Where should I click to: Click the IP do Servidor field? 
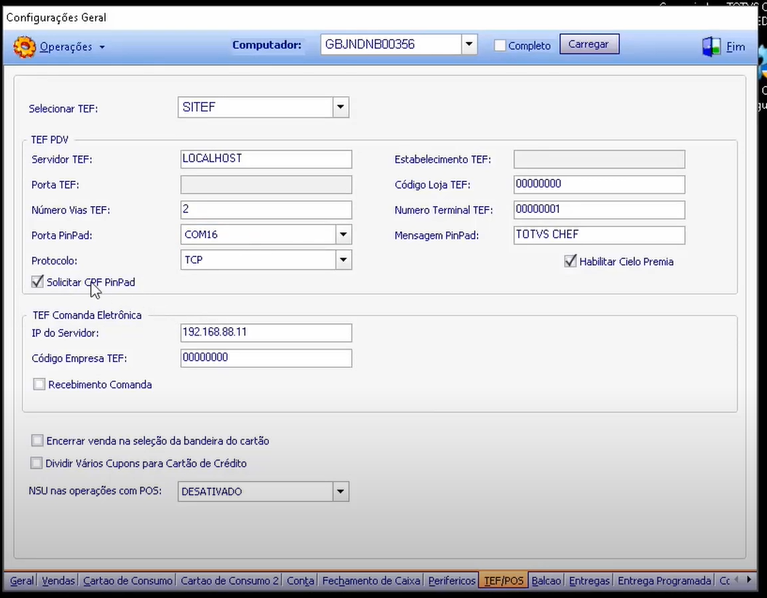pyautogui.click(x=266, y=332)
